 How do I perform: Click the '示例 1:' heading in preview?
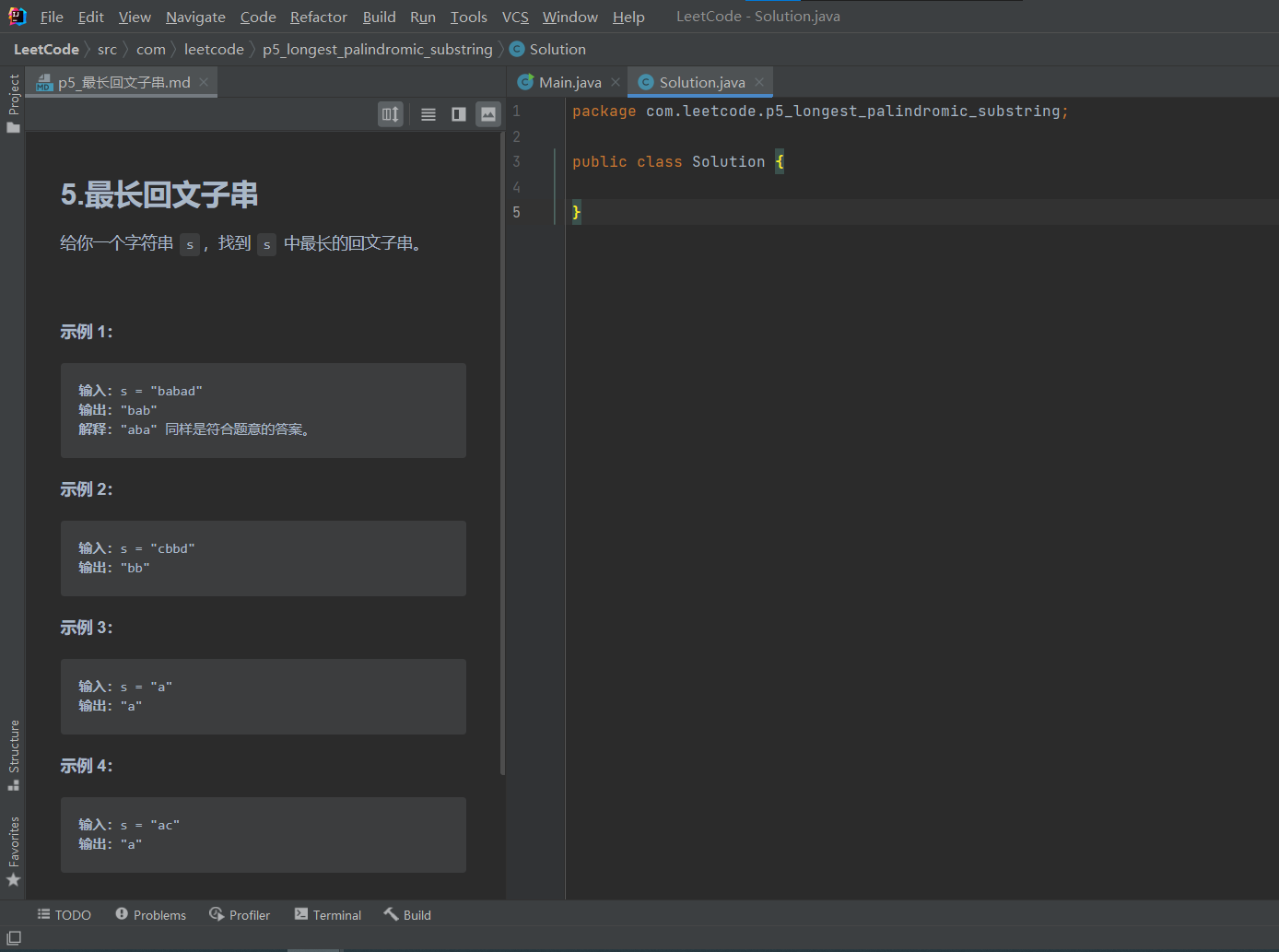pyautogui.click(x=87, y=332)
